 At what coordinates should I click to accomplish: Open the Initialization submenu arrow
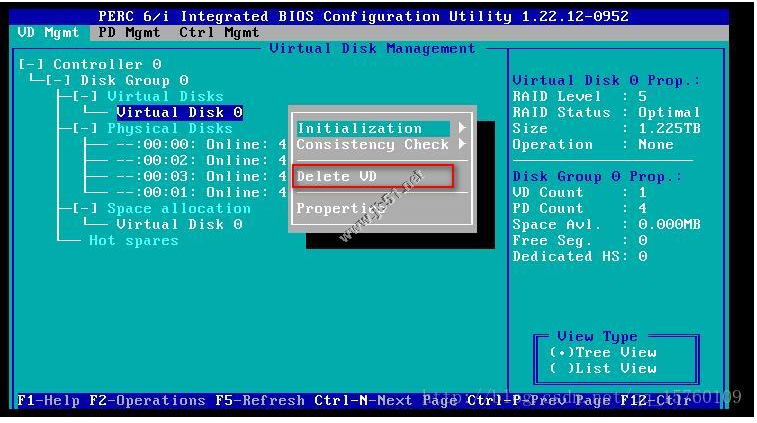[462, 128]
